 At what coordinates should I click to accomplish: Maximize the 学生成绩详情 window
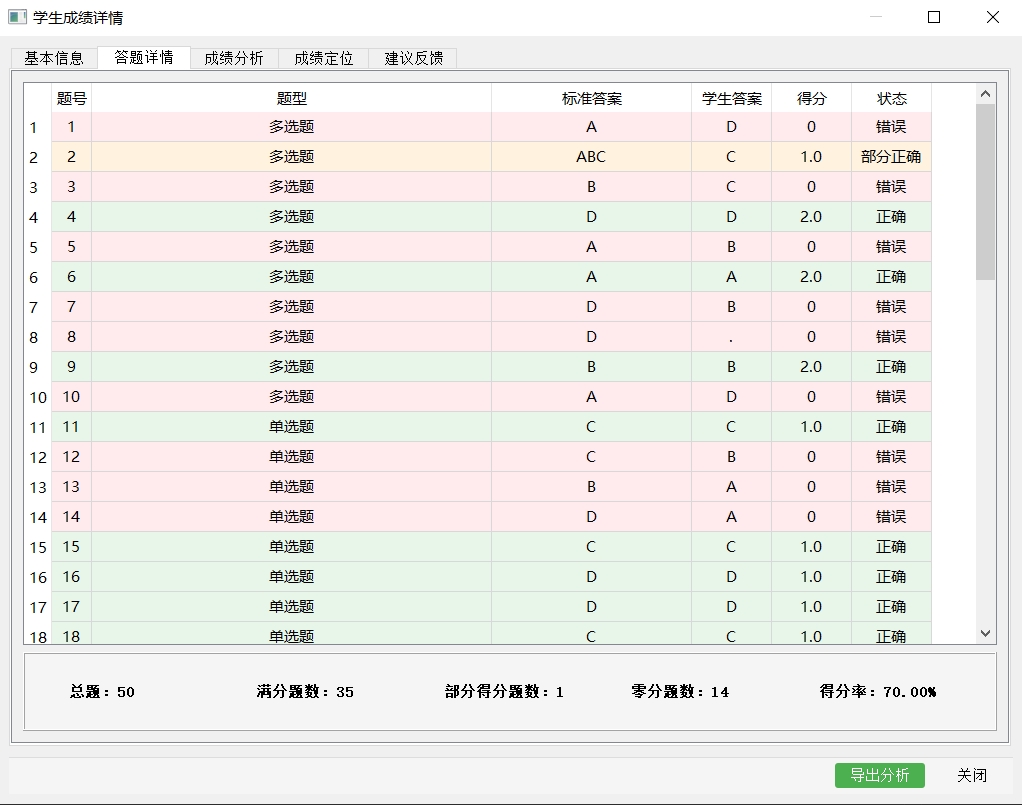pyautogui.click(x=934, y=17)
